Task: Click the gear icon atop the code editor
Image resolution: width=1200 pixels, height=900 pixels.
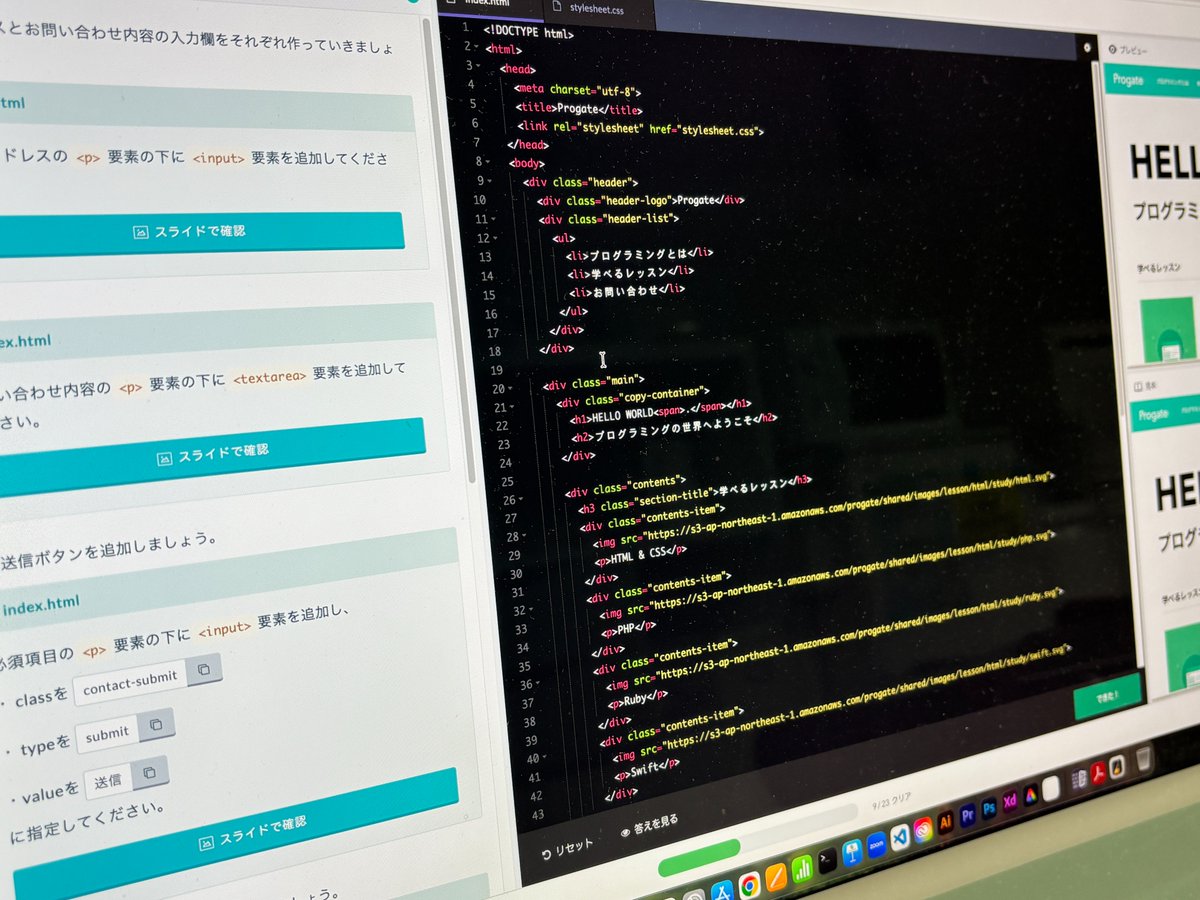Action: point(1087,48)
